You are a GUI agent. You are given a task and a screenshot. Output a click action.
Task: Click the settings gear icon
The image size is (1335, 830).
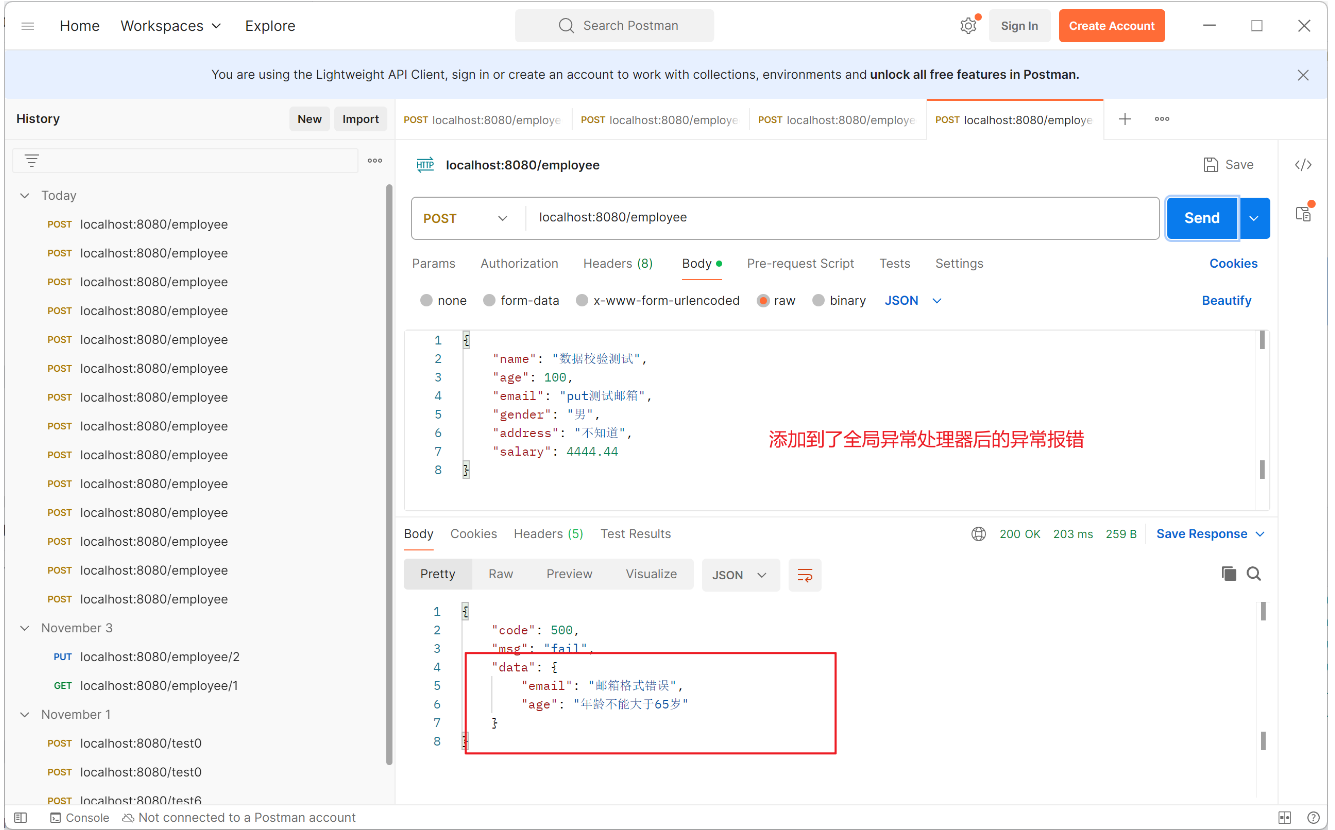[x=968, y=26]
